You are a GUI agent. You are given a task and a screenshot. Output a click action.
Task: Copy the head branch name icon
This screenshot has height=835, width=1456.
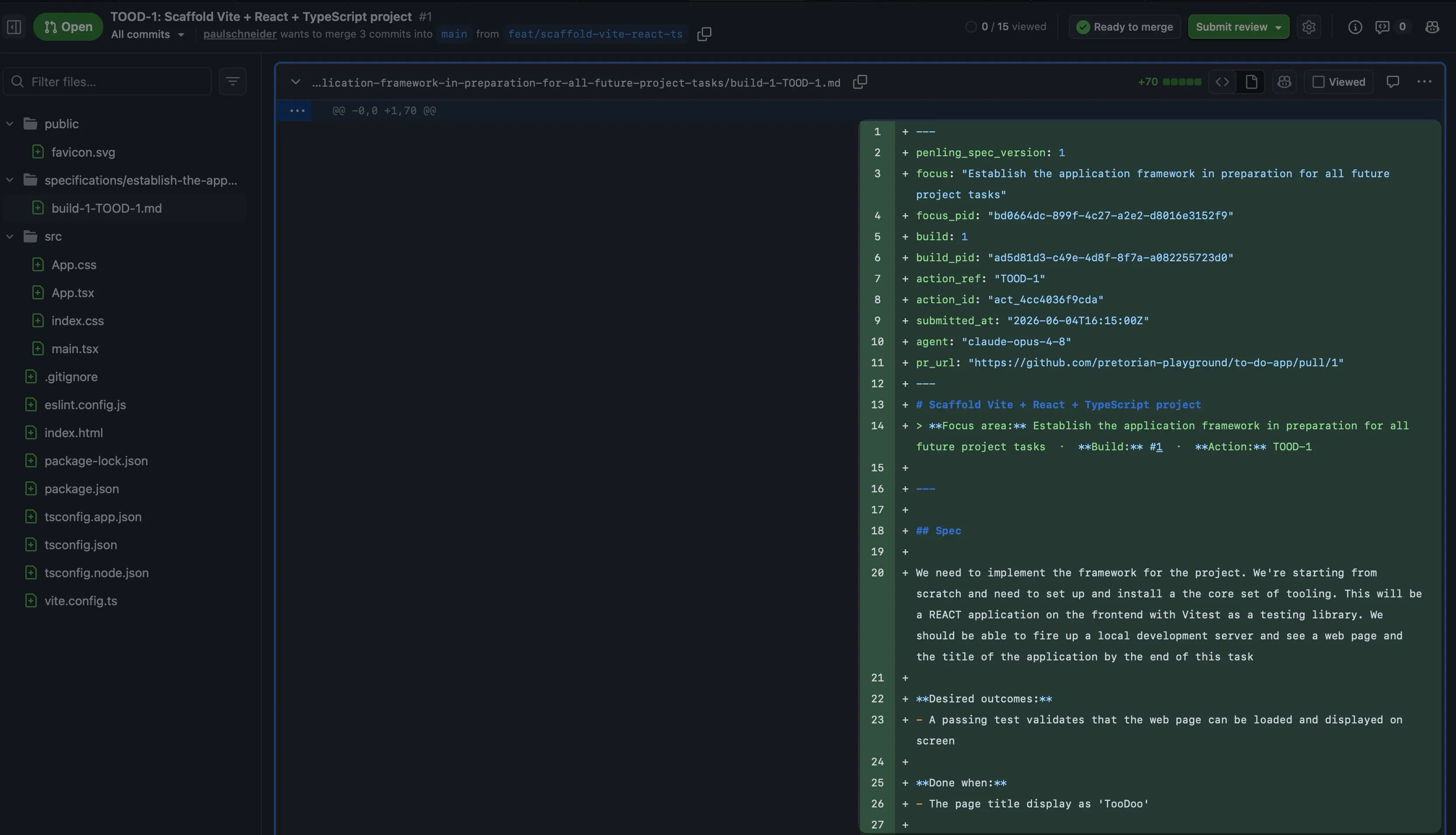(704, 34)
